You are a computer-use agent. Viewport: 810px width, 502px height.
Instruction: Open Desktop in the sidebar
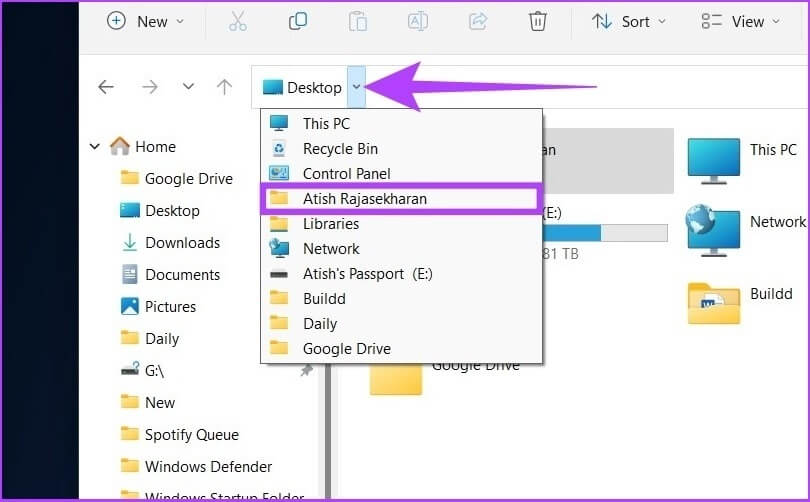point(160,211)
